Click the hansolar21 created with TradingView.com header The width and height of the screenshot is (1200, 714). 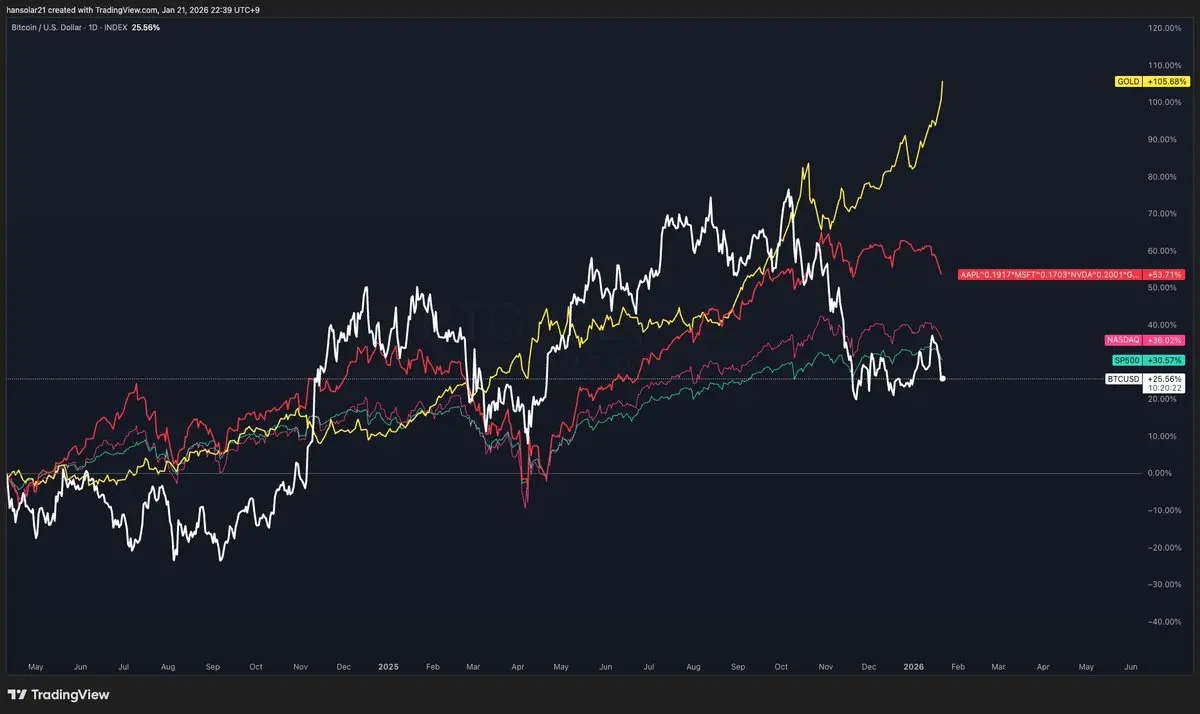click(x=132, y=9)
